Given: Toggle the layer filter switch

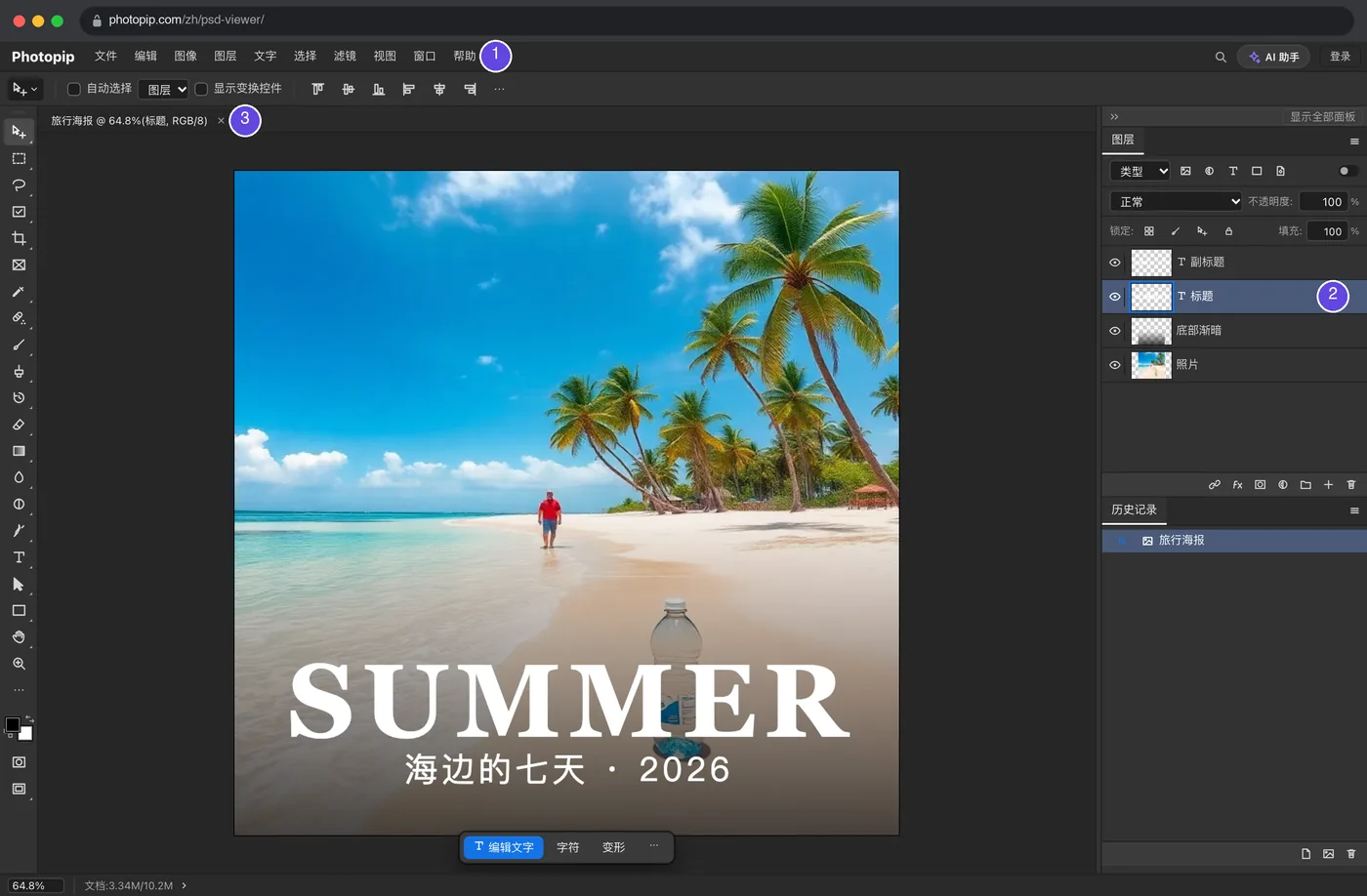Looking at the screenshot, I should pos(1346,171).
